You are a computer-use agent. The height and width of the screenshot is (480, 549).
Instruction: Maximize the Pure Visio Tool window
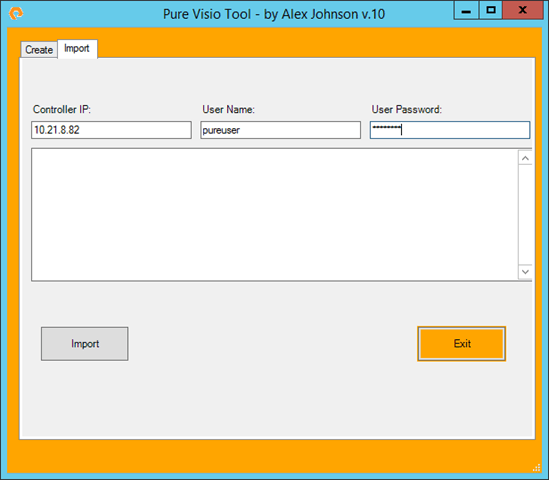491,10
